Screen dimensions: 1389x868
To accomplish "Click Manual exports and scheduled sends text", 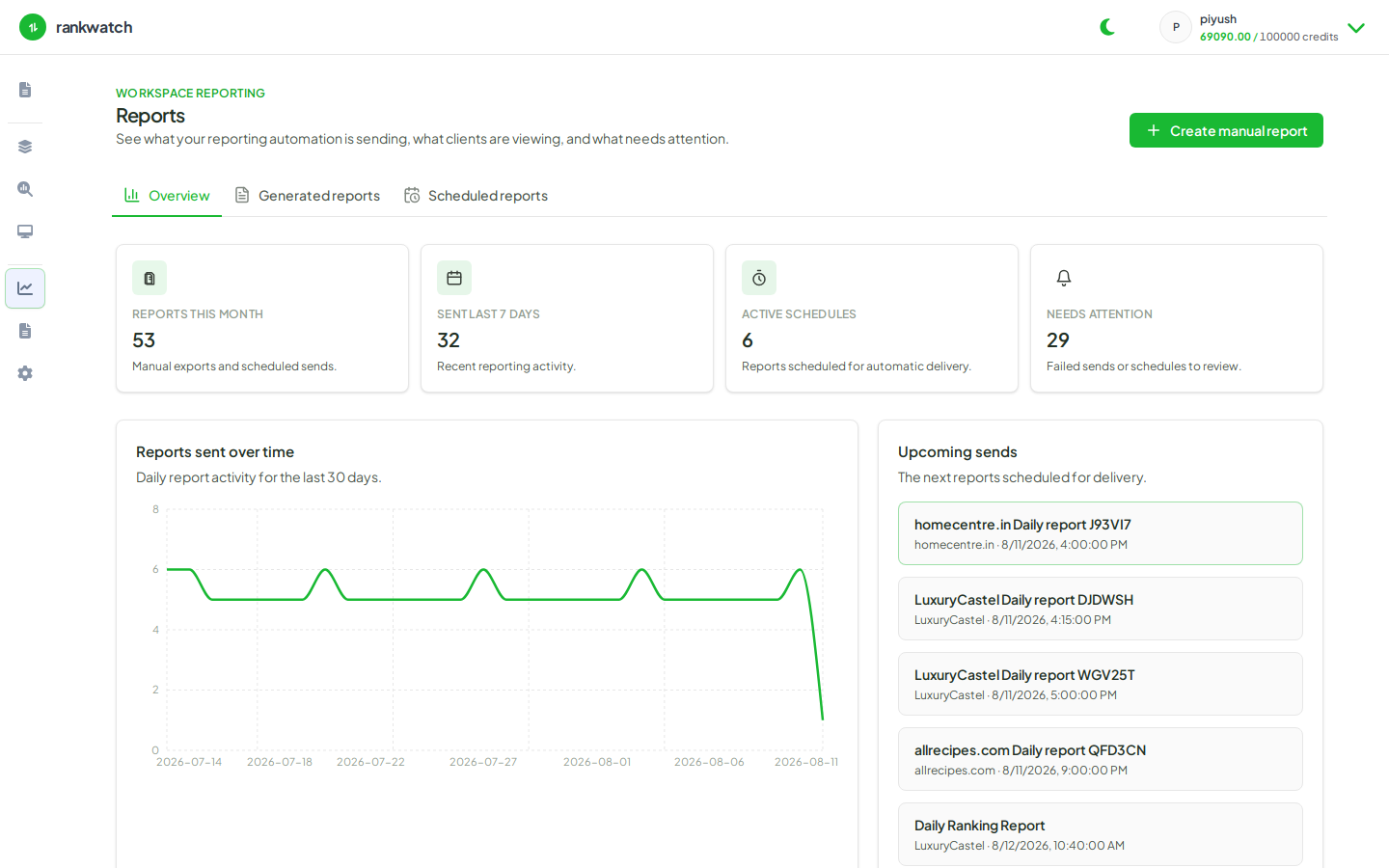I will point(234,366).
